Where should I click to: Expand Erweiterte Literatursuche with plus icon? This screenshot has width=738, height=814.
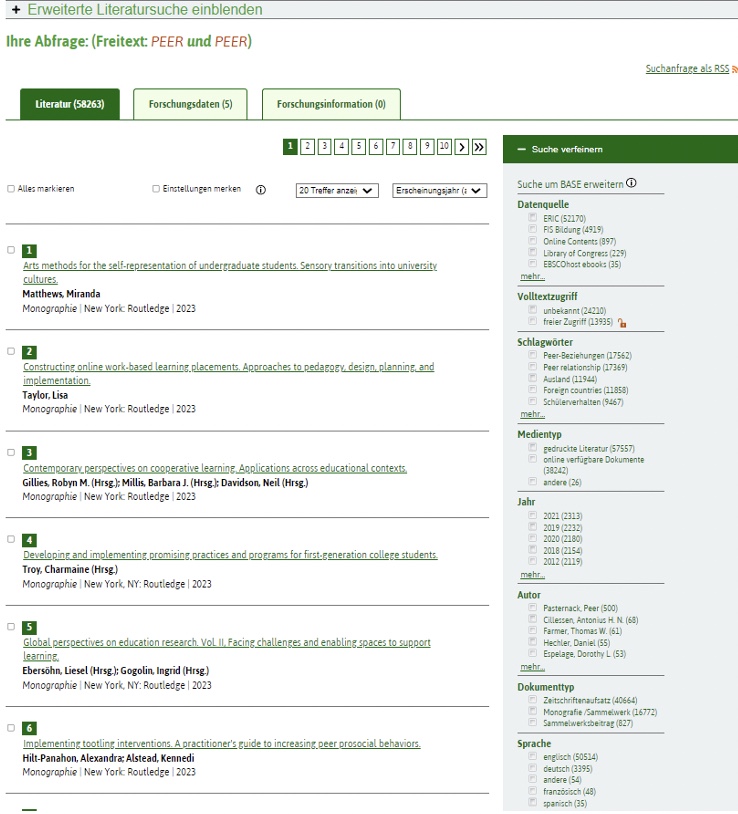tap(15, 9)
